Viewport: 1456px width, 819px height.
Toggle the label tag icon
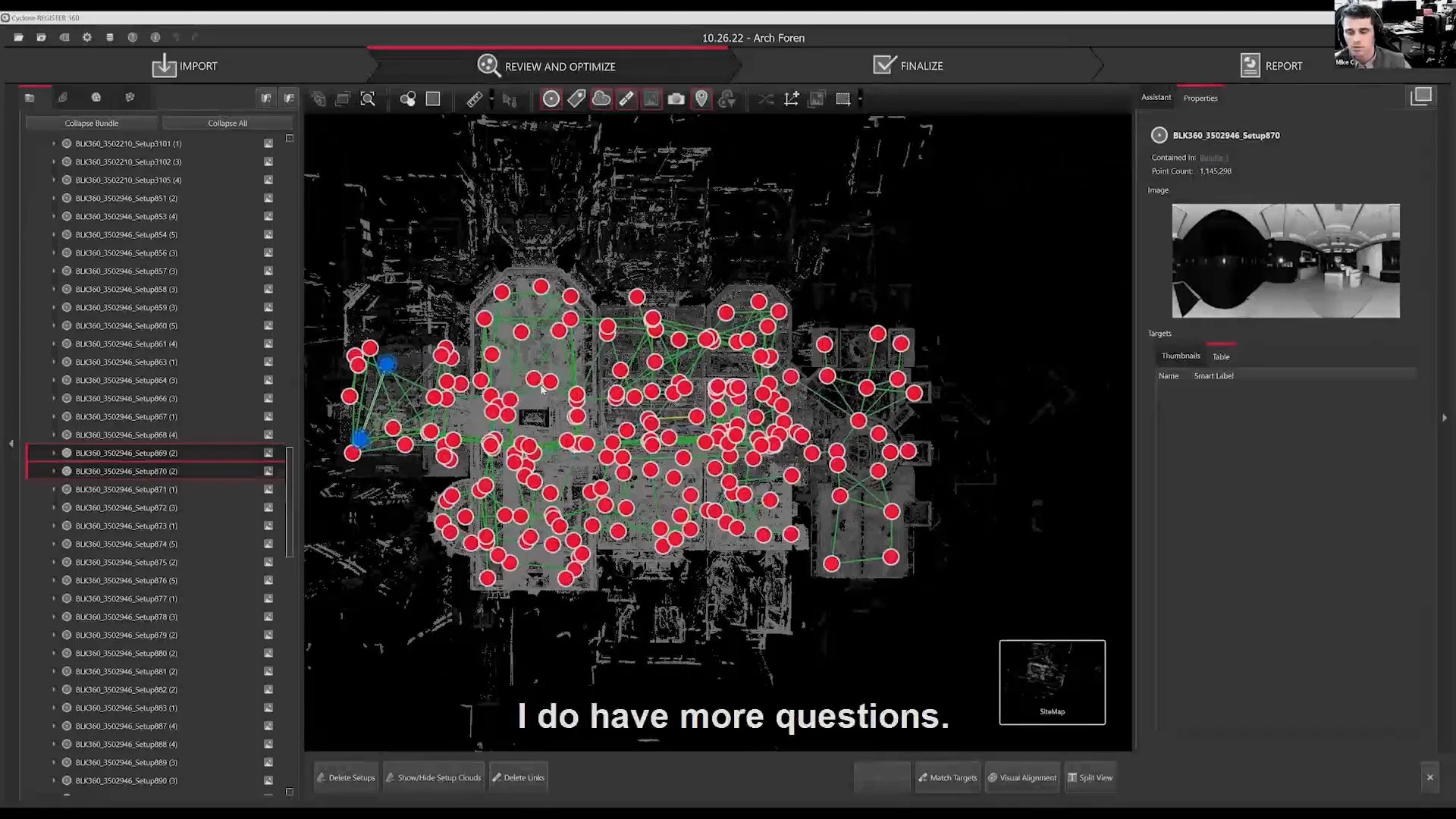[x=576, y=99]
